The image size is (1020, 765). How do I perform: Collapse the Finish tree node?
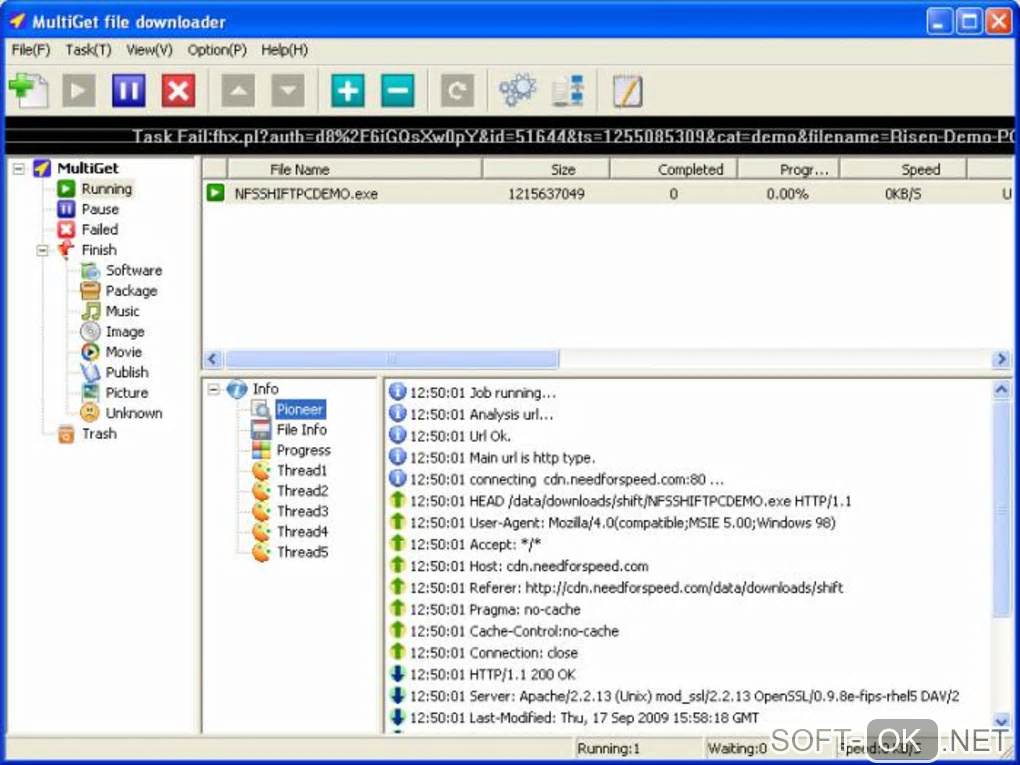[x=42, y=250]
